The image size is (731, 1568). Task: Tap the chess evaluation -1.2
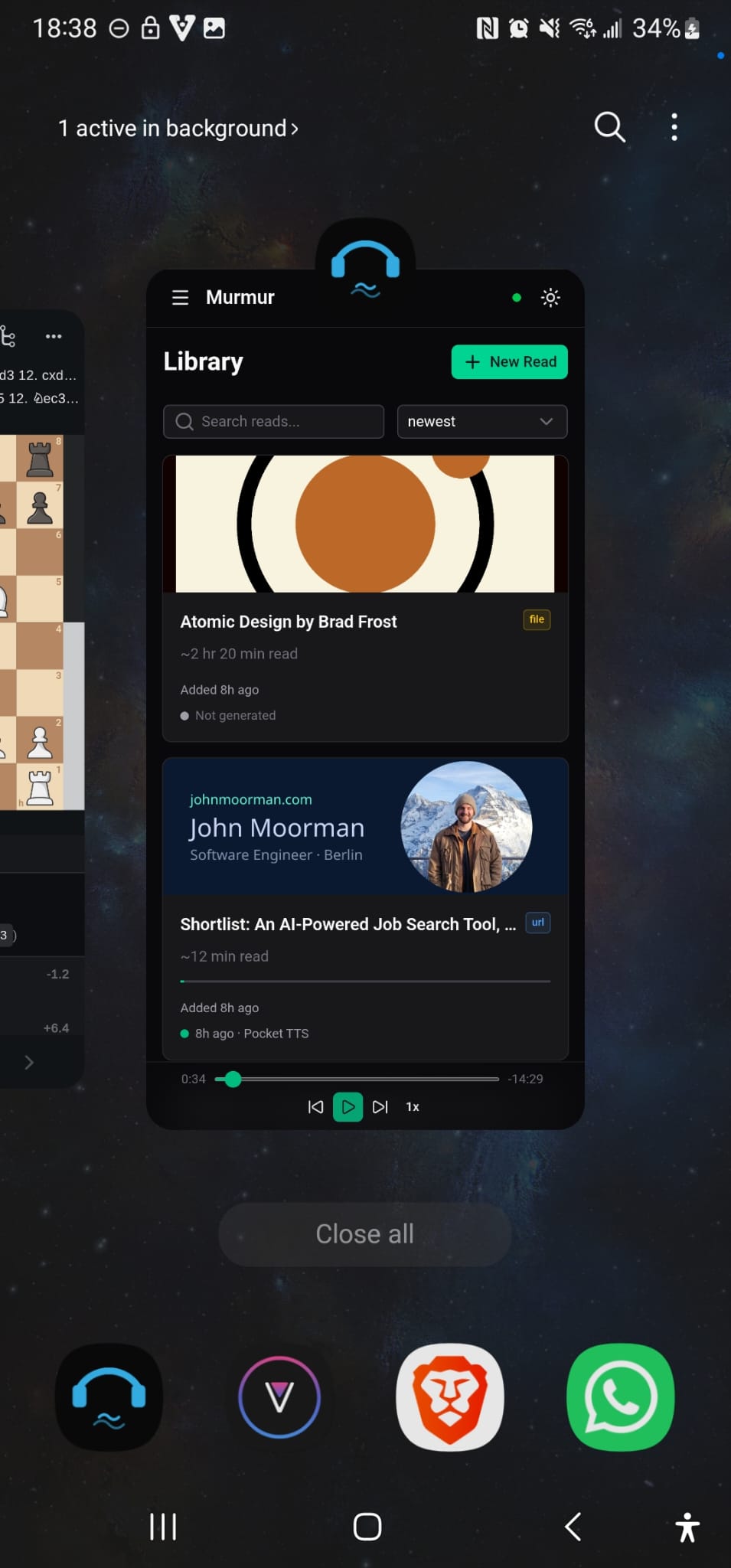click(x=57, y=975)
